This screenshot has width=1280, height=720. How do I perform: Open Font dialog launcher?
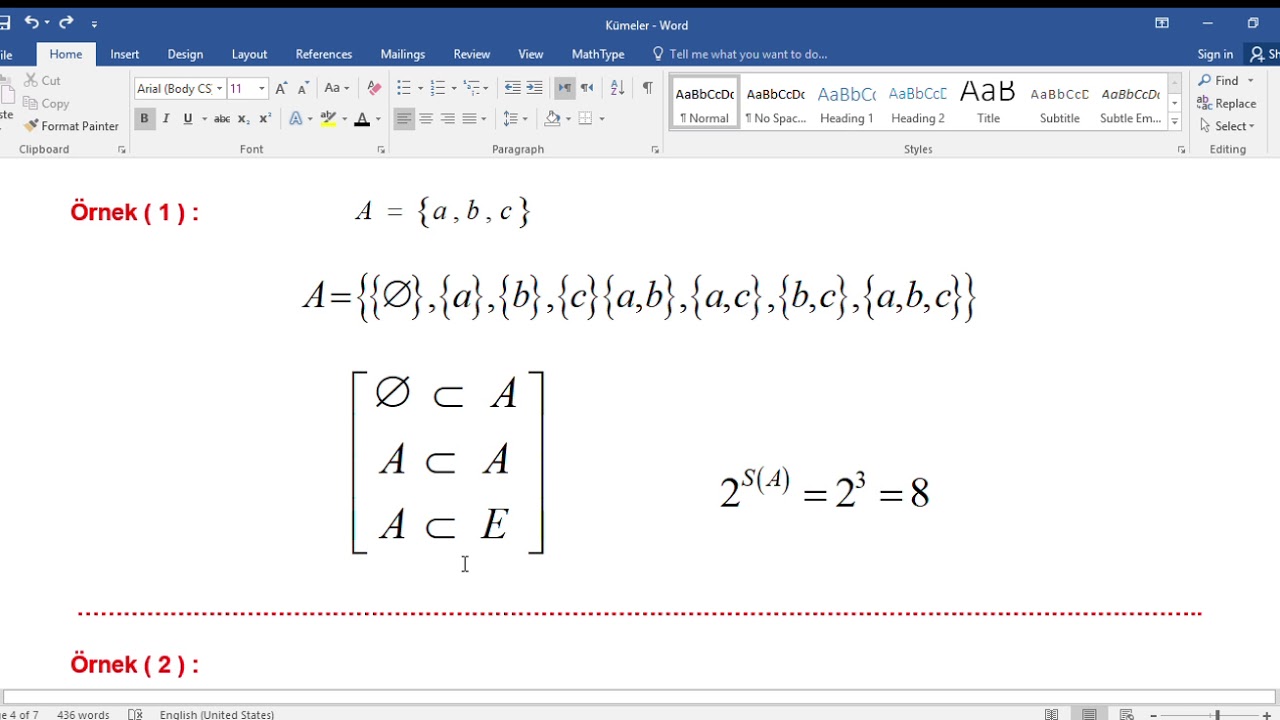click(381, 150)
